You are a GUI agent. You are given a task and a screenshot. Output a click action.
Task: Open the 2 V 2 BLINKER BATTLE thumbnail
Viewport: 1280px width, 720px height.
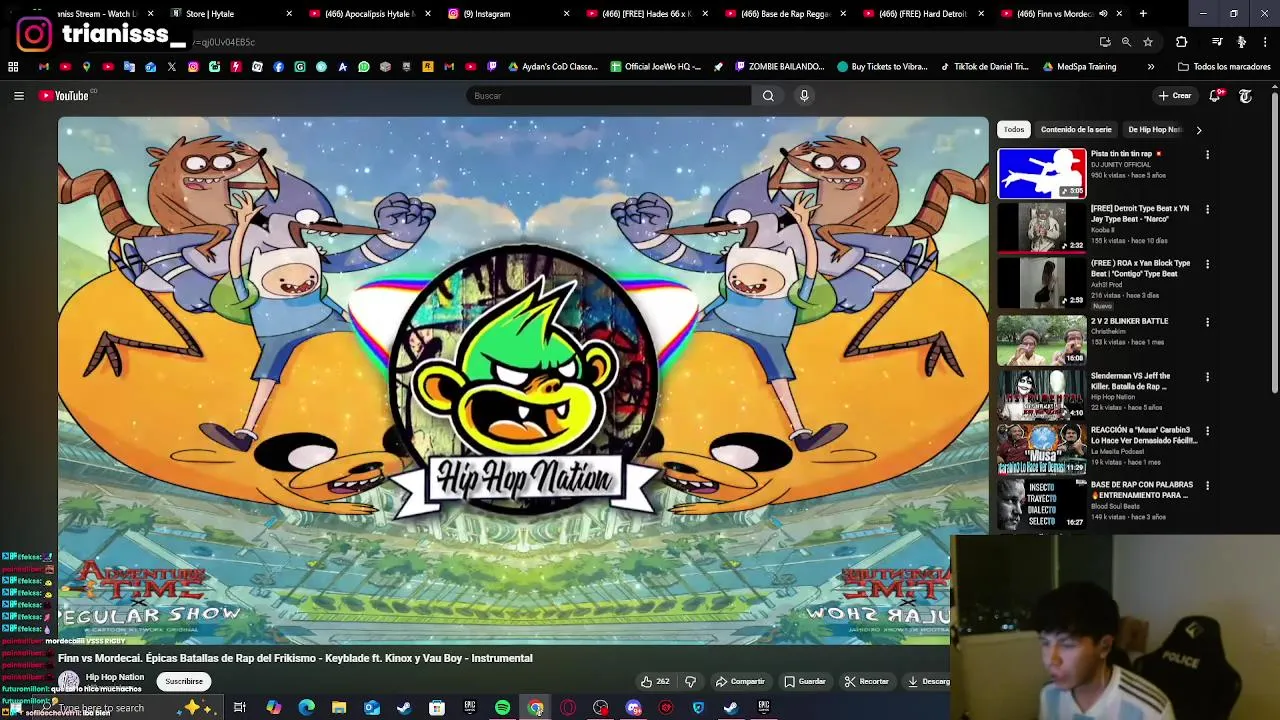click(1041, 341)
